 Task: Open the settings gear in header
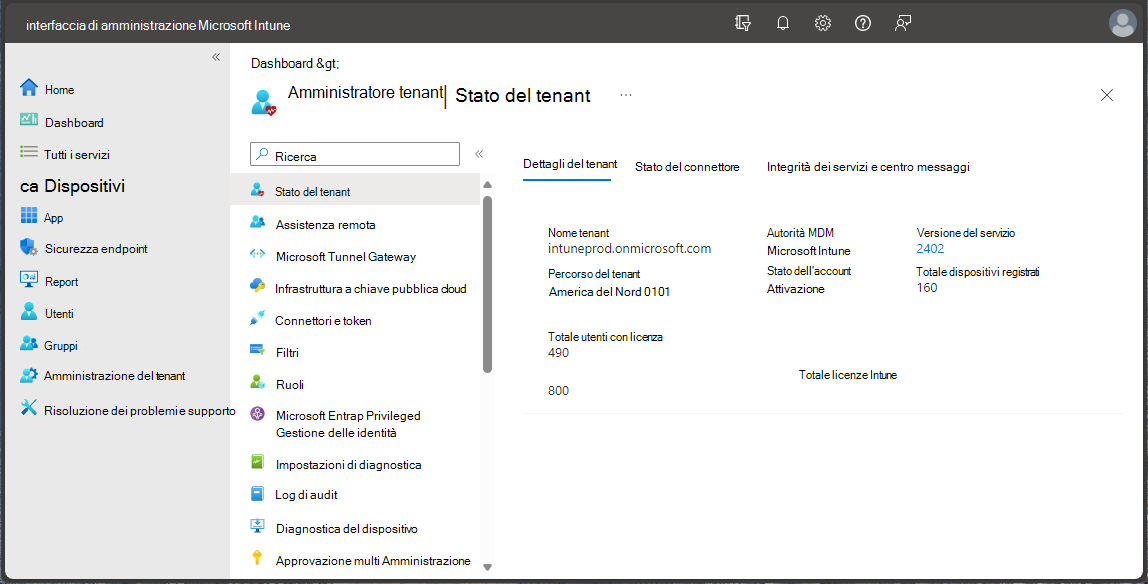pyautogui.click(x=823, y=23)
